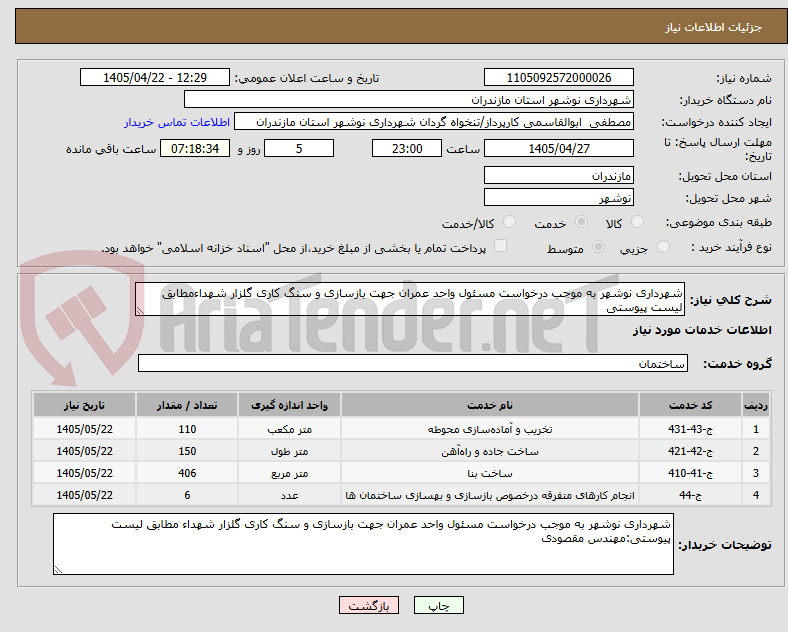Click the buyer organization name field
Image resolution: width=788 pixels, height=632 pixels.
409,99
